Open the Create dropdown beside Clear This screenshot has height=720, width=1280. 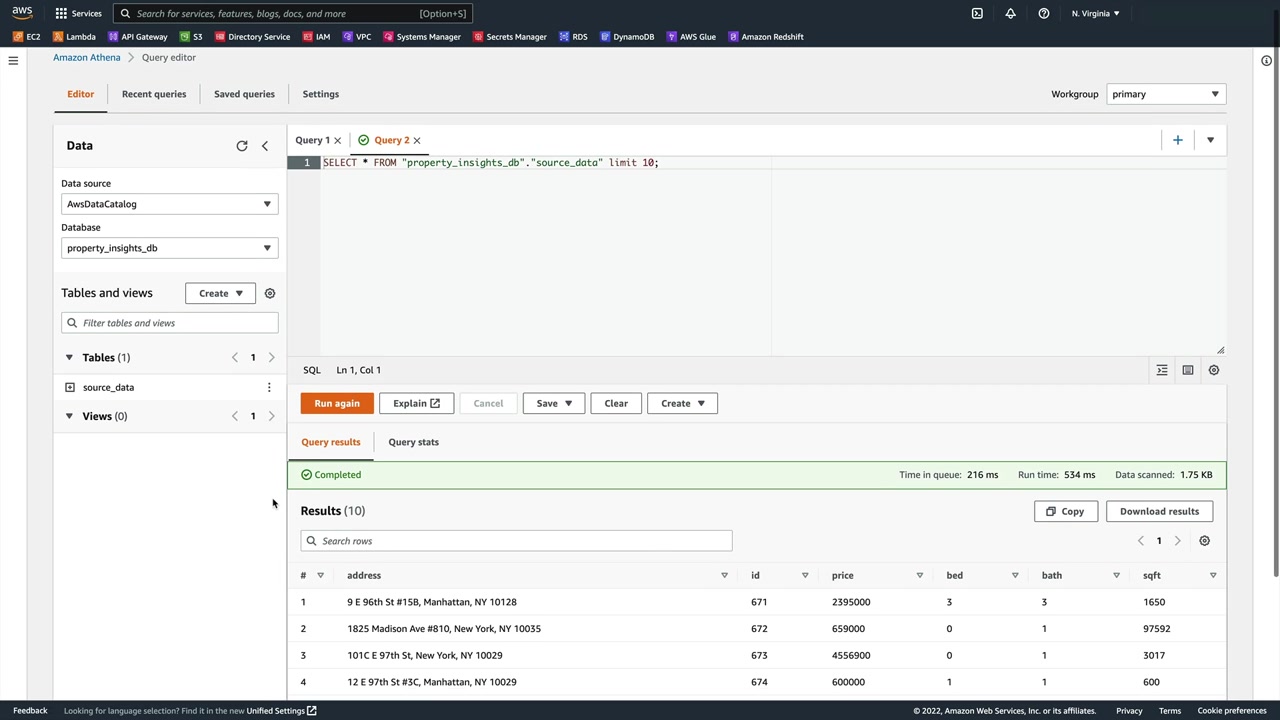coord(682,403)
